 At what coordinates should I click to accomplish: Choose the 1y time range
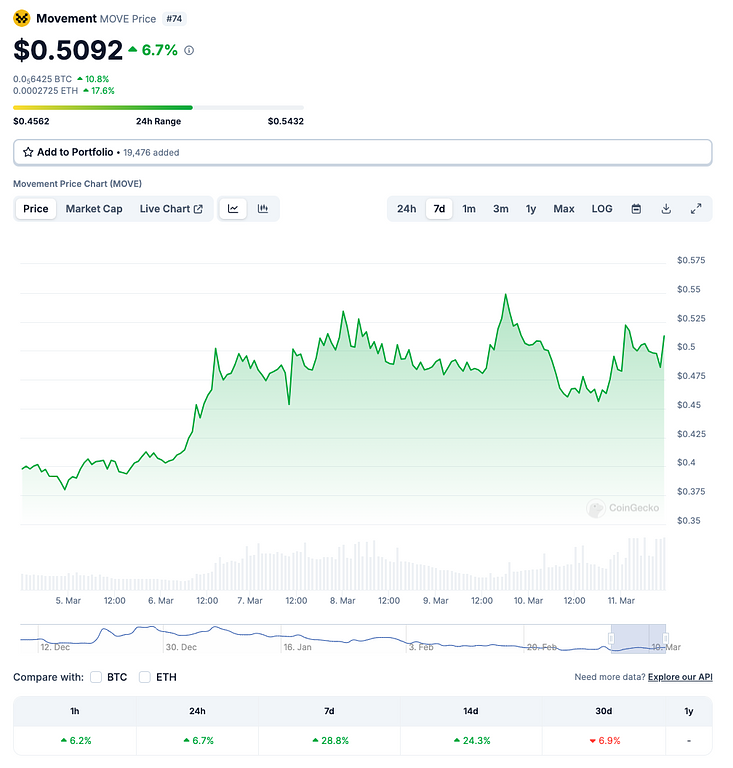531,209
